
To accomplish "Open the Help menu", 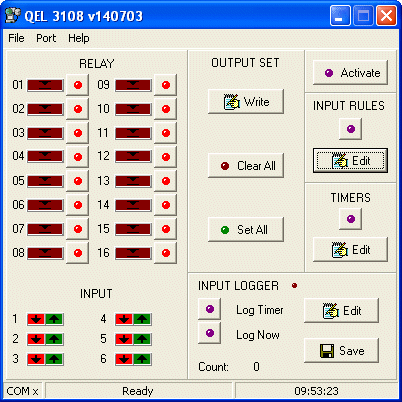I will click(79, 38).
